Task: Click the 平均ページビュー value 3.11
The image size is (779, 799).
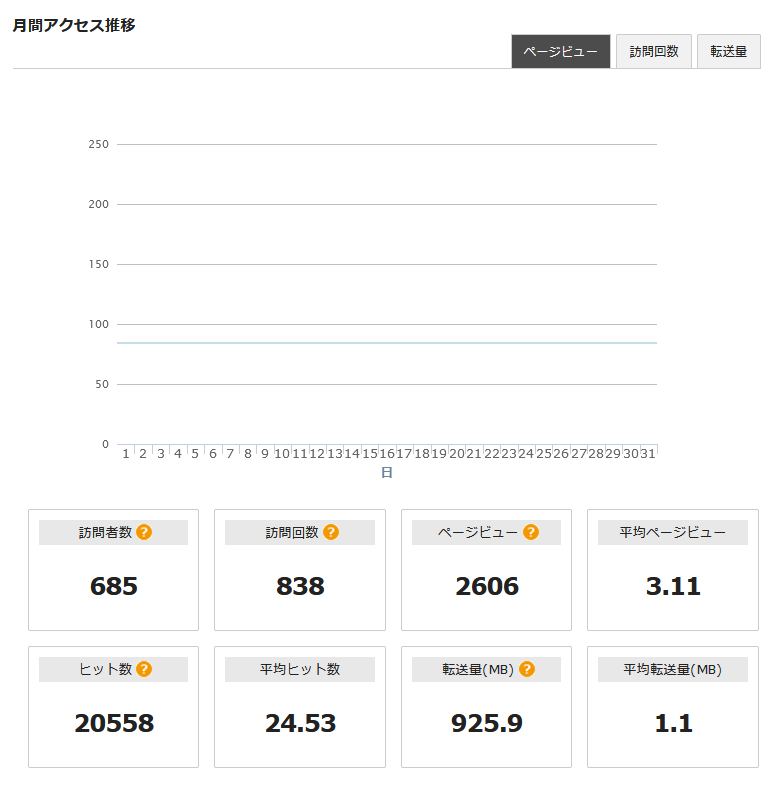Action: [673, 587]
